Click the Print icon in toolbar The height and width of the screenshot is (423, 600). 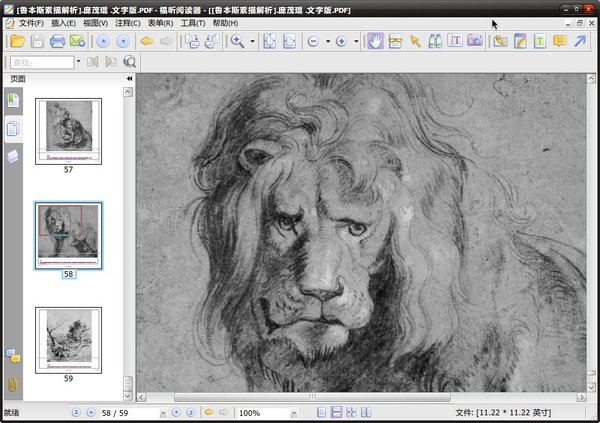point(57,41)
